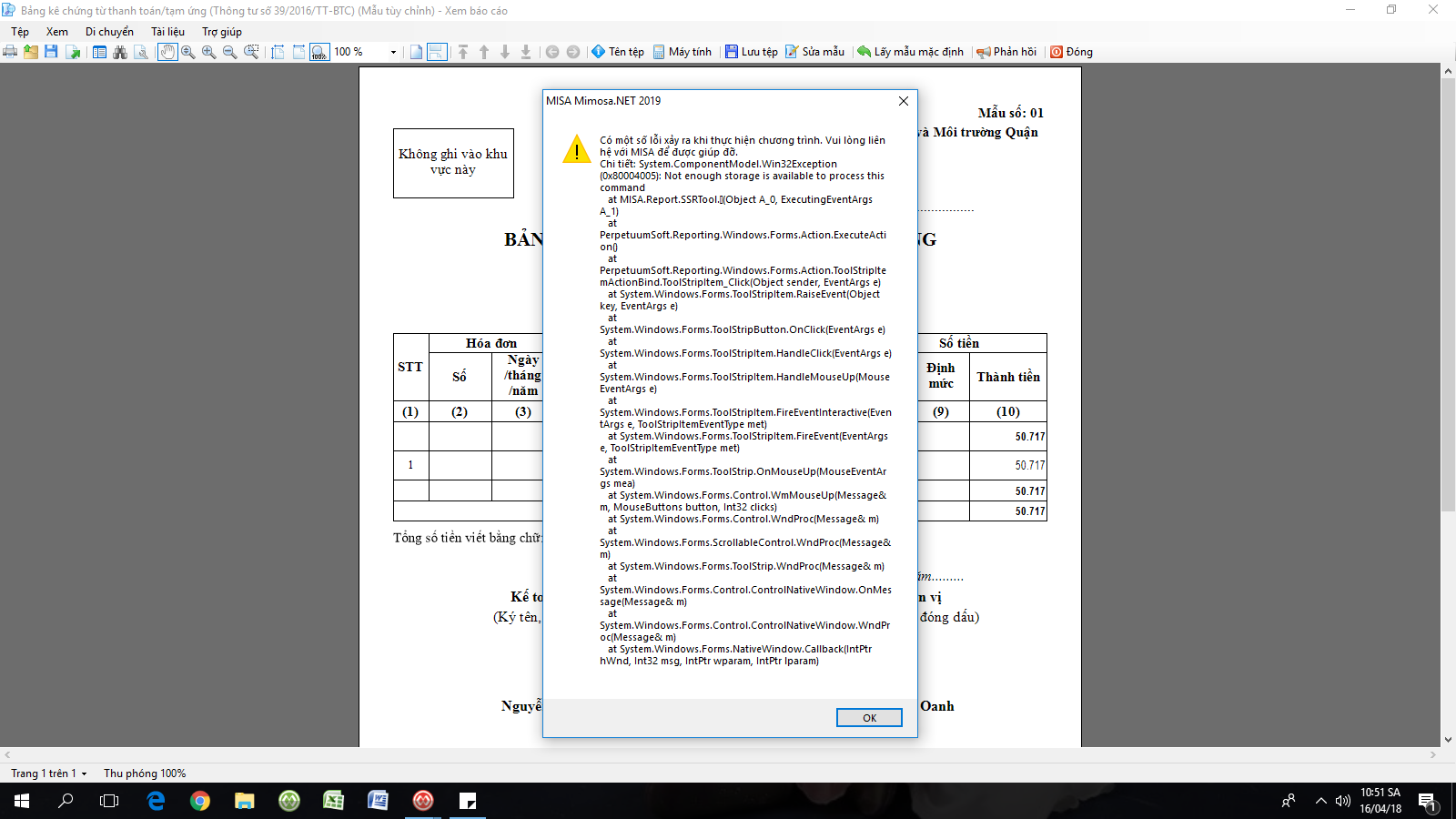Click the Print icon in the toolbar
This screenshot has width=1456, height=819.
pos(10,52)
